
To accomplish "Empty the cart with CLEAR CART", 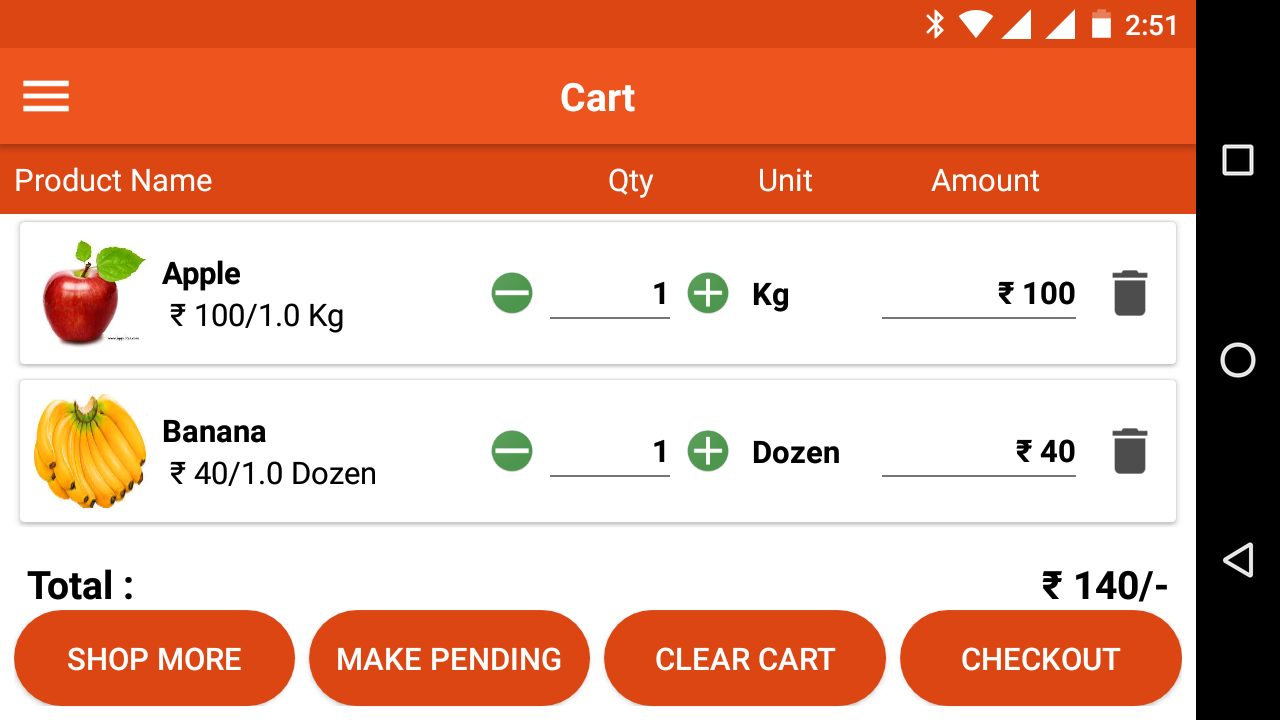I will 745,659.
